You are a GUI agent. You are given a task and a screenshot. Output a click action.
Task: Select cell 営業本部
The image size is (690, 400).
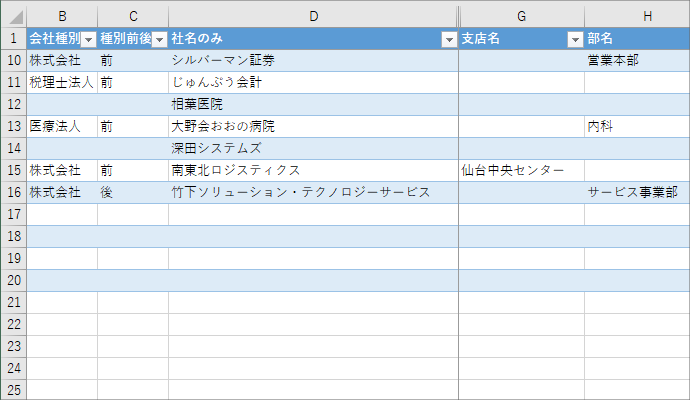(638, 61)
